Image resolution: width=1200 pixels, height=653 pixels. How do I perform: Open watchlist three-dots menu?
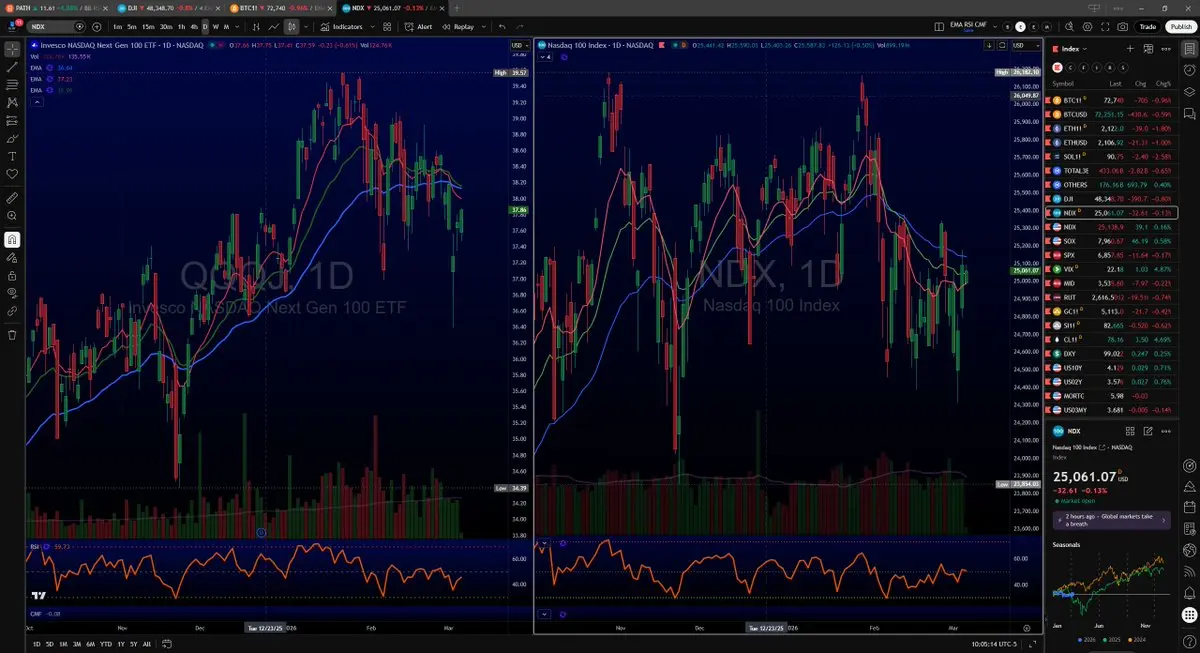(x=1166, y=49)
